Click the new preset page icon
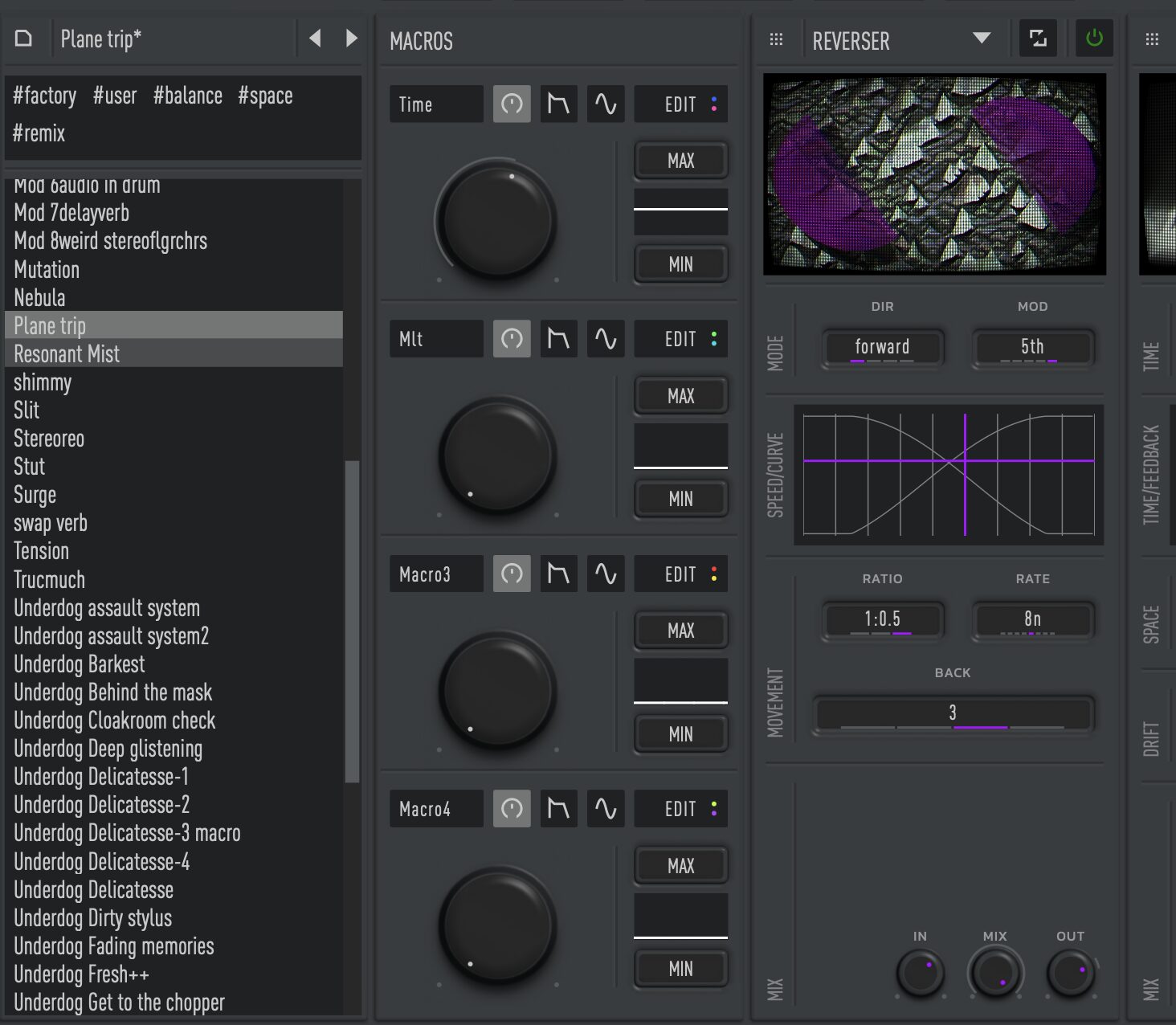Screen dimensions: 1176x1025 pos(24,39)
